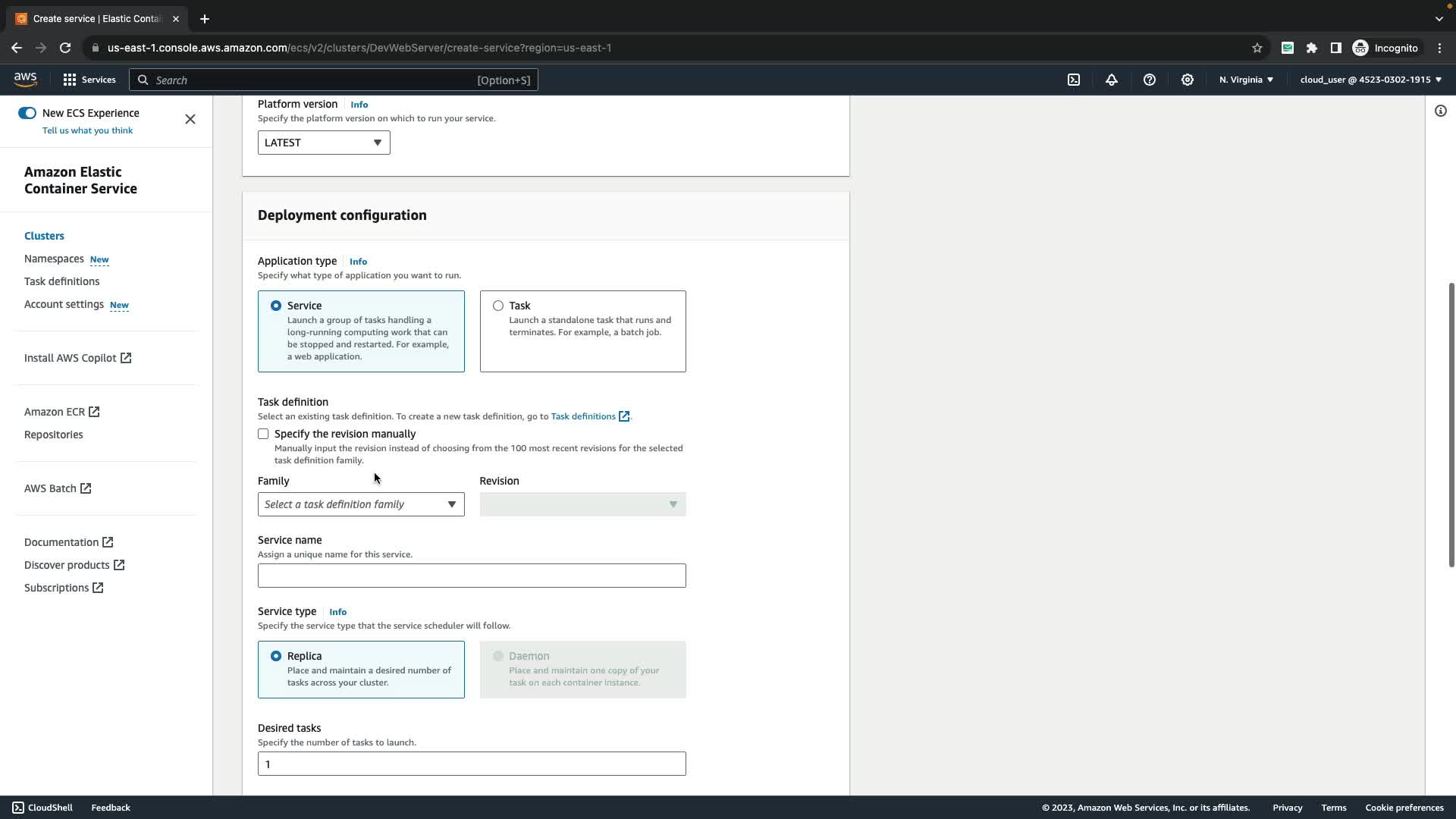Open the notifications bell icon

click(1112, 80)
